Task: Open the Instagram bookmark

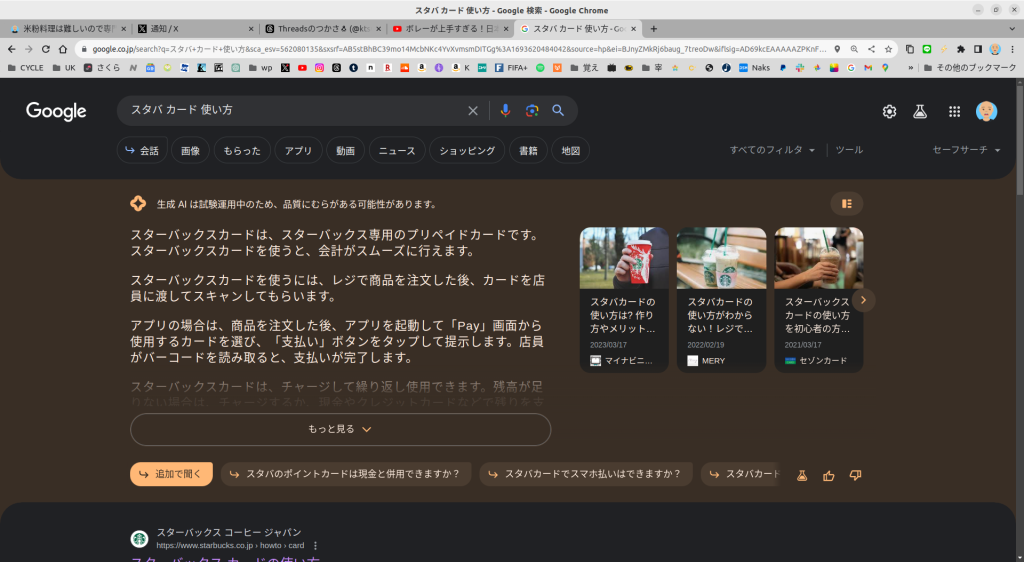Action: (x=319, y=67)
